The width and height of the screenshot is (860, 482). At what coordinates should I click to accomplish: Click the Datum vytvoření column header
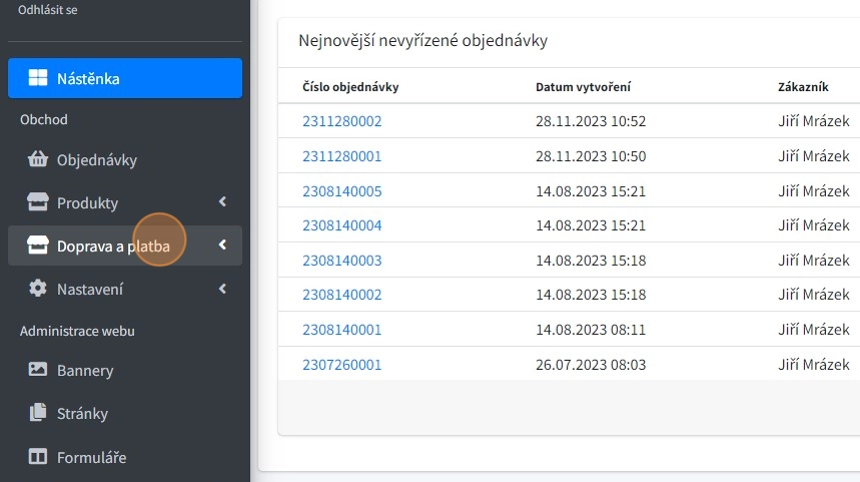[x=583, y=87]
